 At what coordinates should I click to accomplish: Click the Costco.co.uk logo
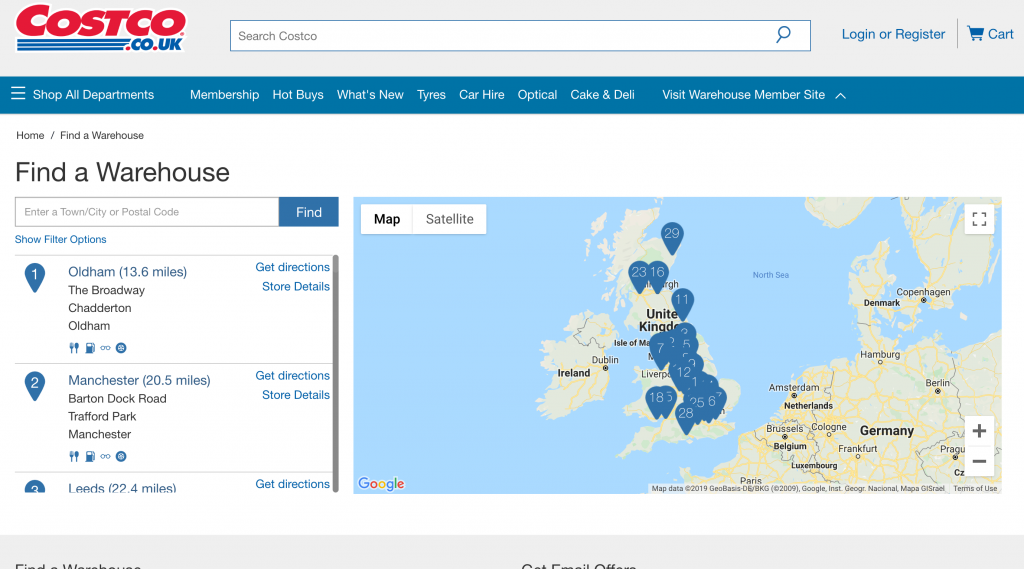tap(101, 28)
